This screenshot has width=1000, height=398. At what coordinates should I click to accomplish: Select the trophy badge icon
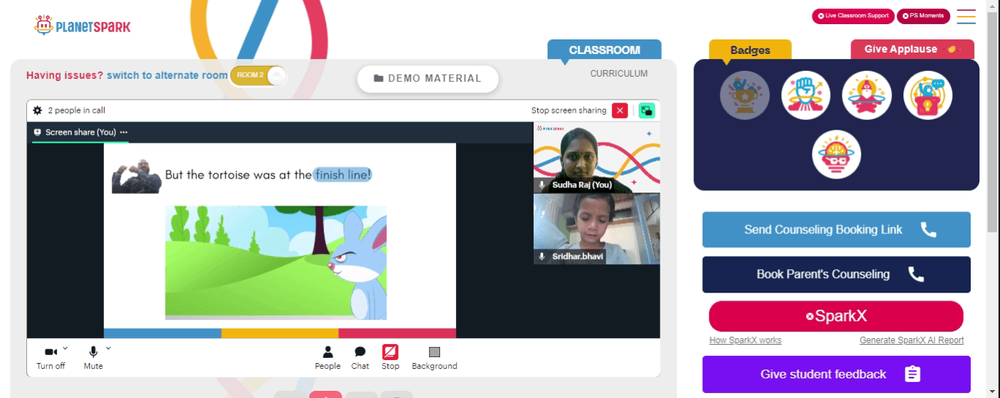tap(744, 95)
